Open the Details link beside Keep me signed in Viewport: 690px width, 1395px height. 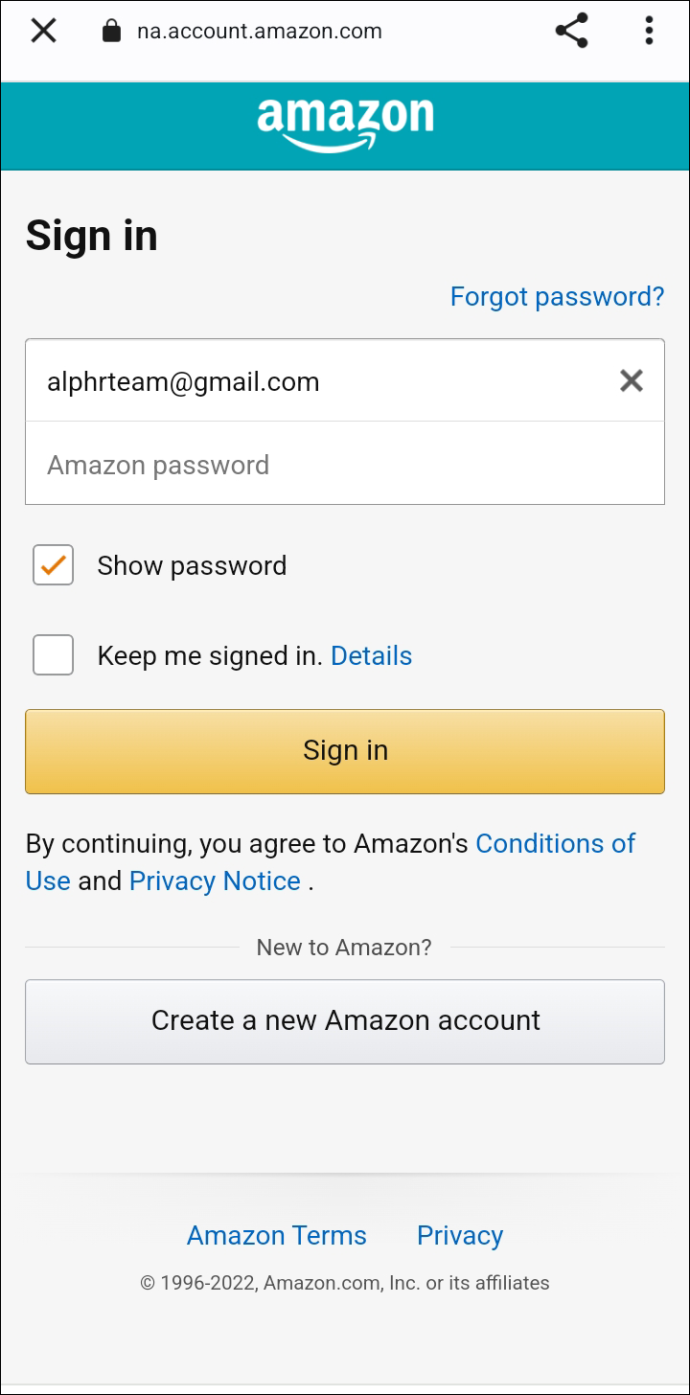(x=371, y=656)
